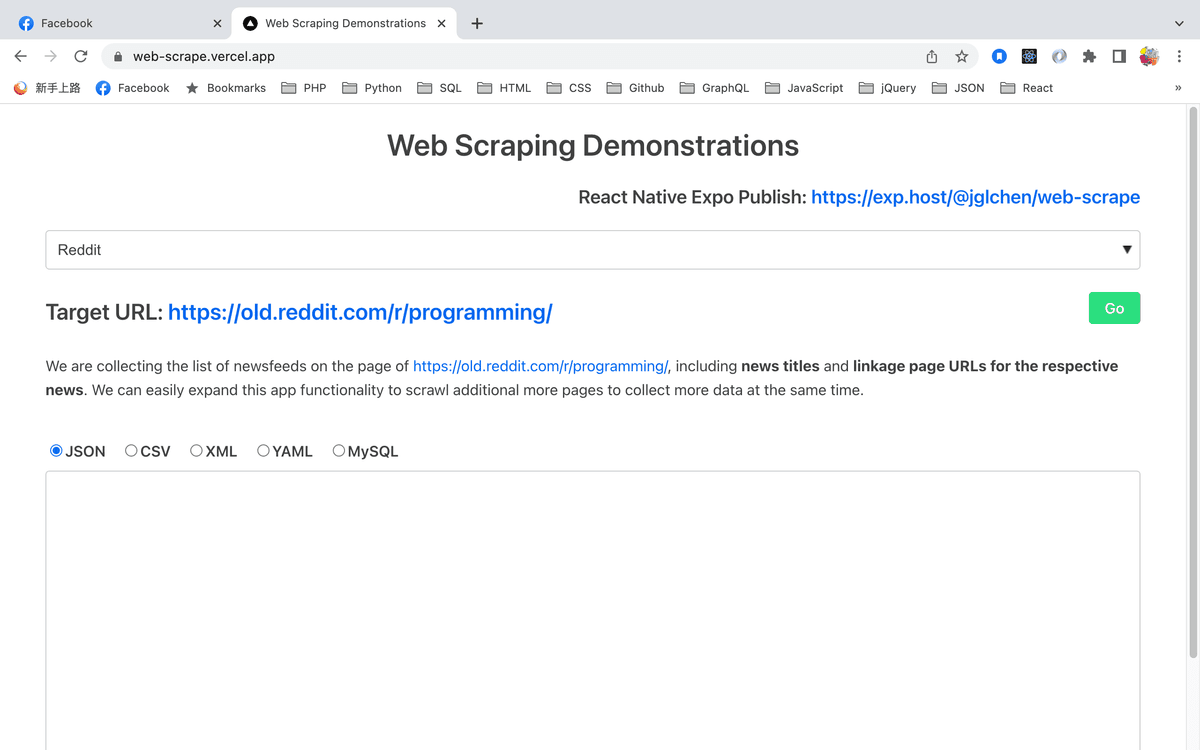The height and width of the screenshot is (750, 1200).
Task: Open the Github bookmarks folder
Action: pos(635,88)
